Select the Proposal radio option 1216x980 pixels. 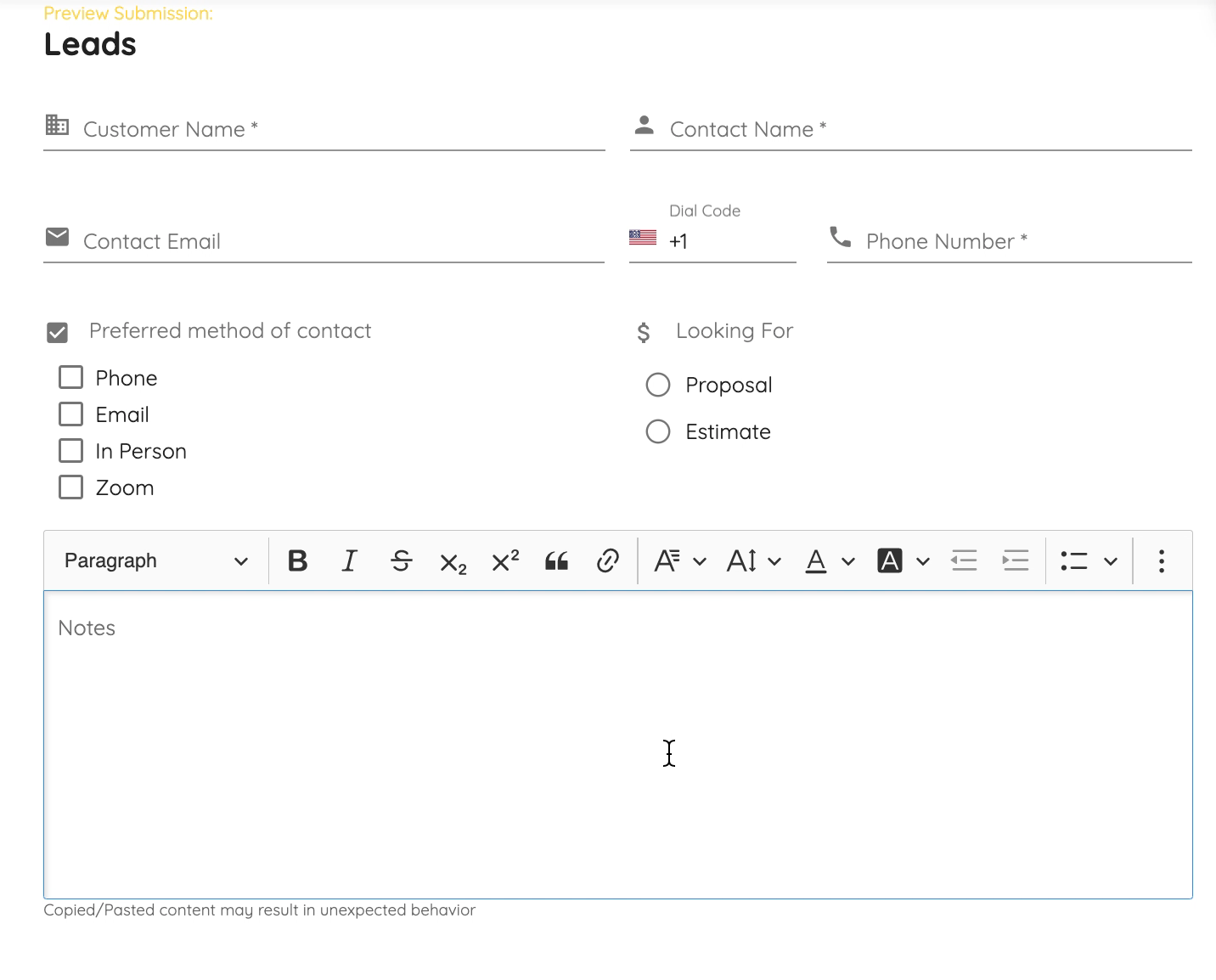(x=658, y=385)
